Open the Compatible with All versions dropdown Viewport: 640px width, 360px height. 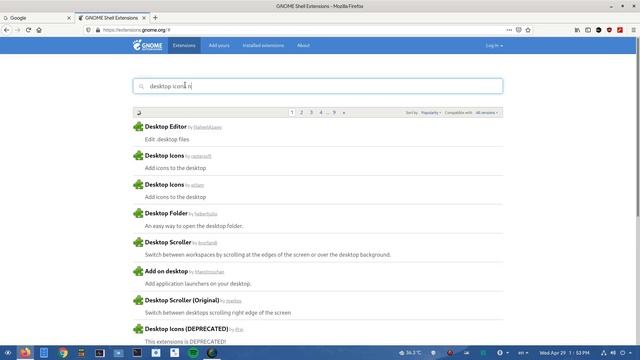487,113
